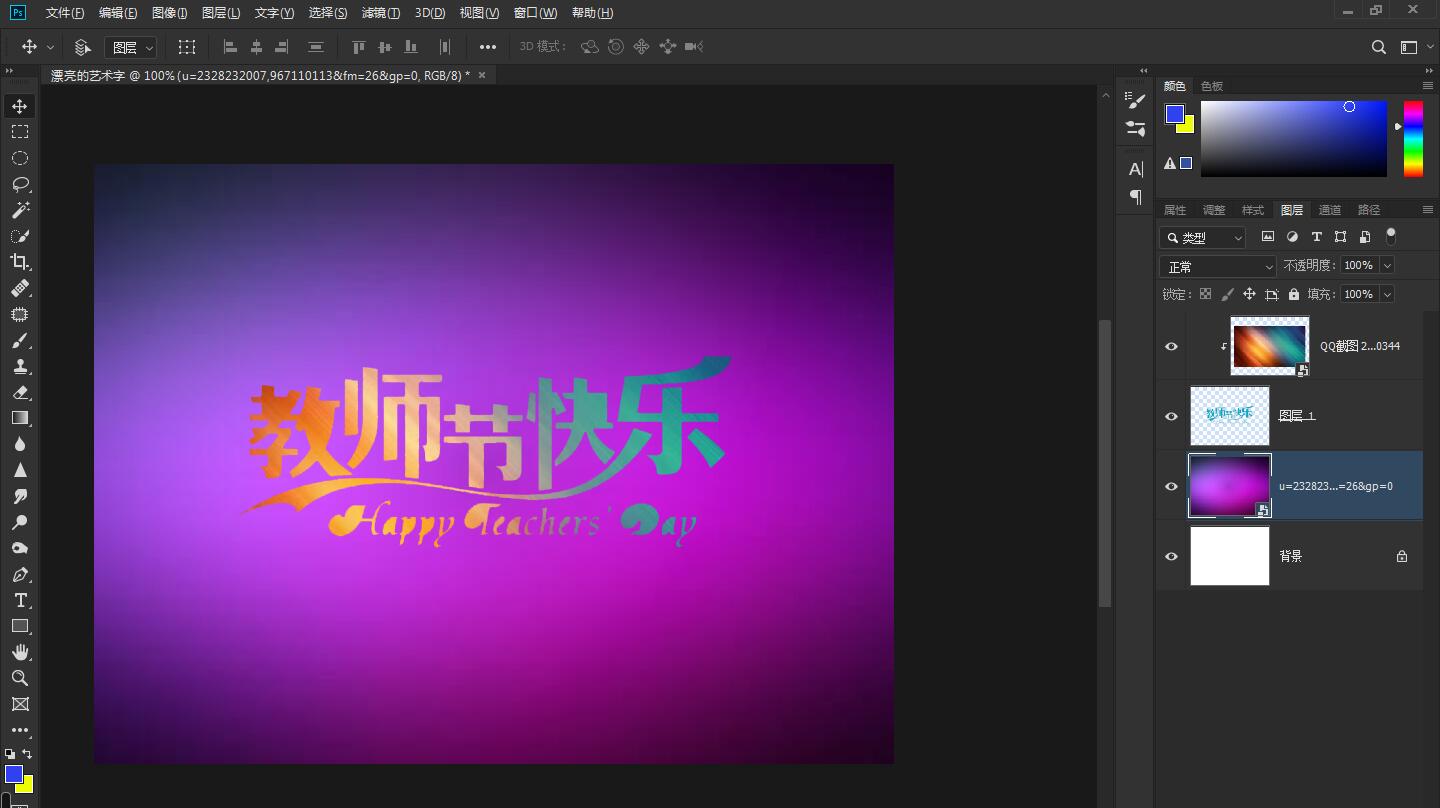Hide the QQ截图 layer
Viewport: 1440px width, 808px height.
pyautogui.click(x=1170, y=346)
